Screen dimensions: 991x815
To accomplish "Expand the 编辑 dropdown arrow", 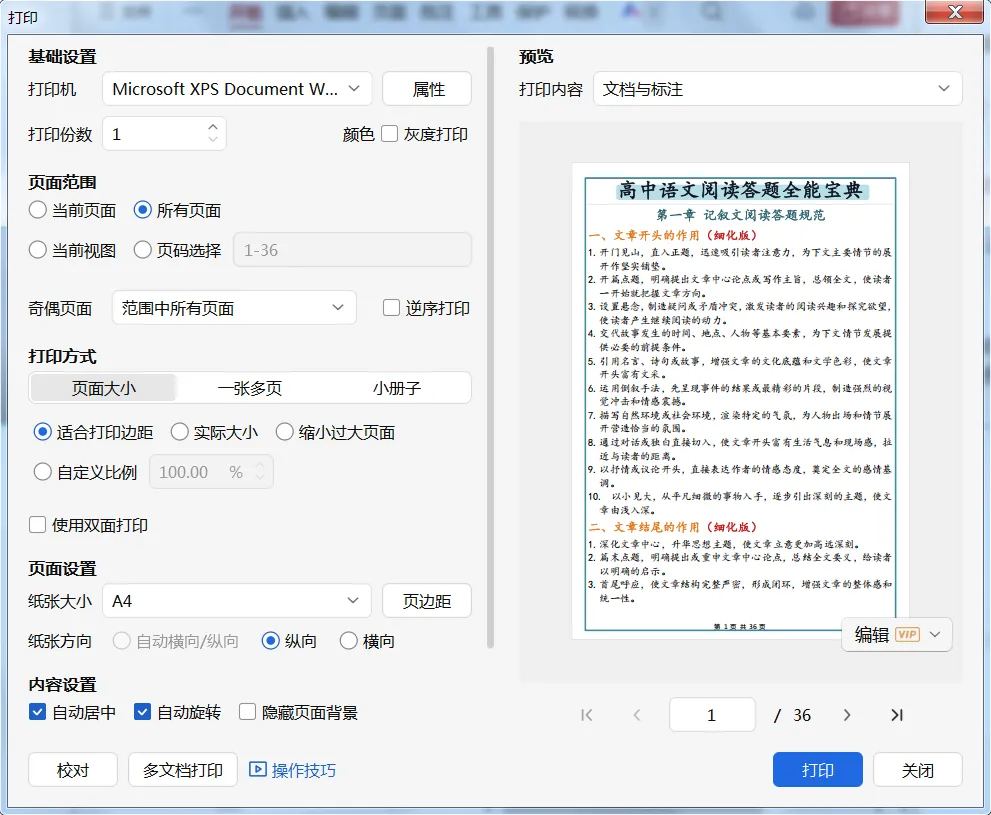I will tap(935, 634).
